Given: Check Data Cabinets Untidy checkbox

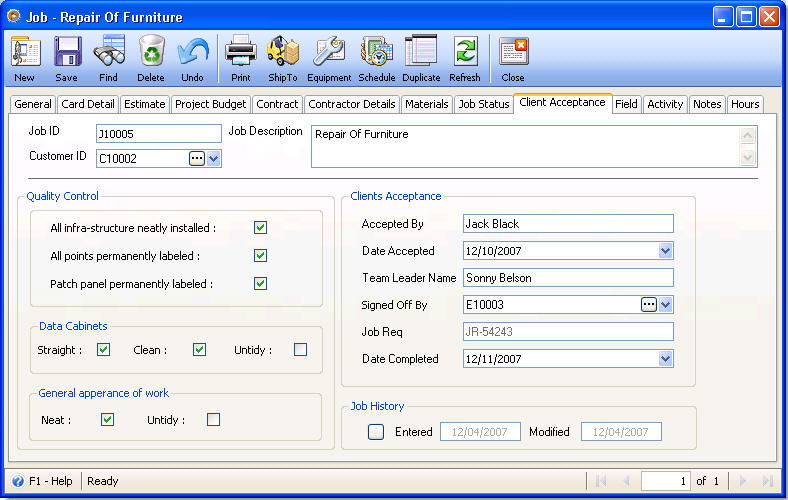Looking at the screenshot, I should [301, 350].
